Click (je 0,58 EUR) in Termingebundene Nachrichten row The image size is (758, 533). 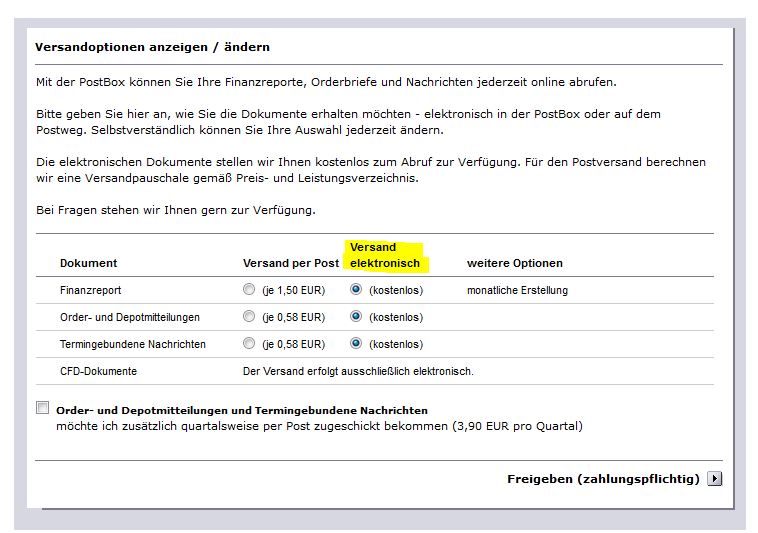click(x=293, y=345)
